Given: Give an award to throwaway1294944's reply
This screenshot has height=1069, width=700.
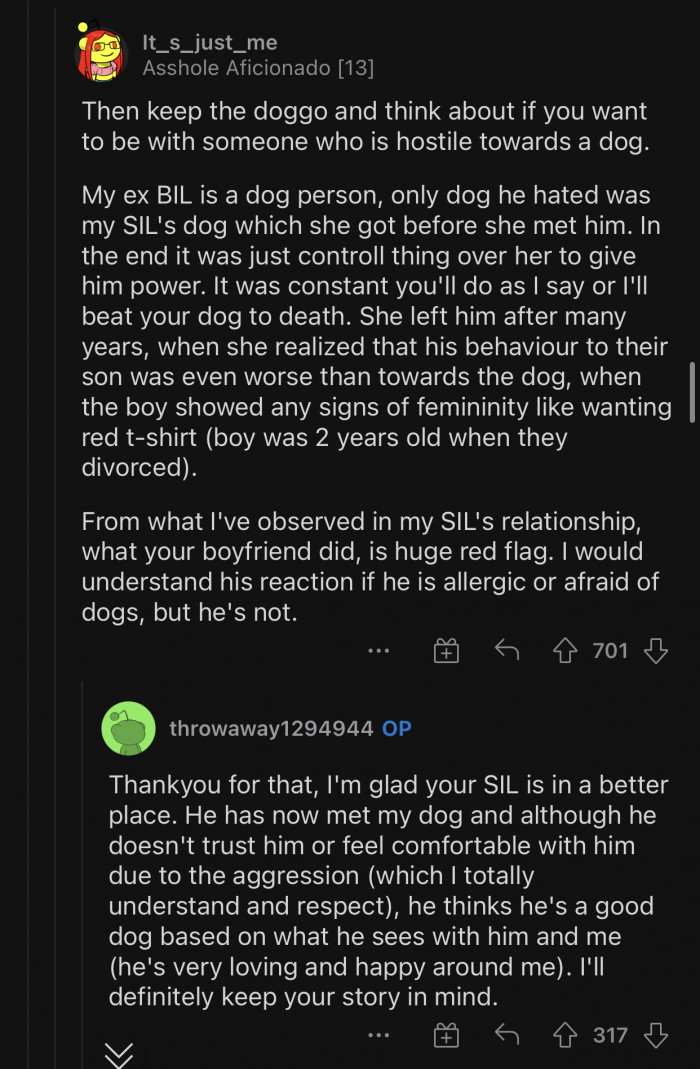Looking at the screenshot, I should click(x=446, y=1035).
